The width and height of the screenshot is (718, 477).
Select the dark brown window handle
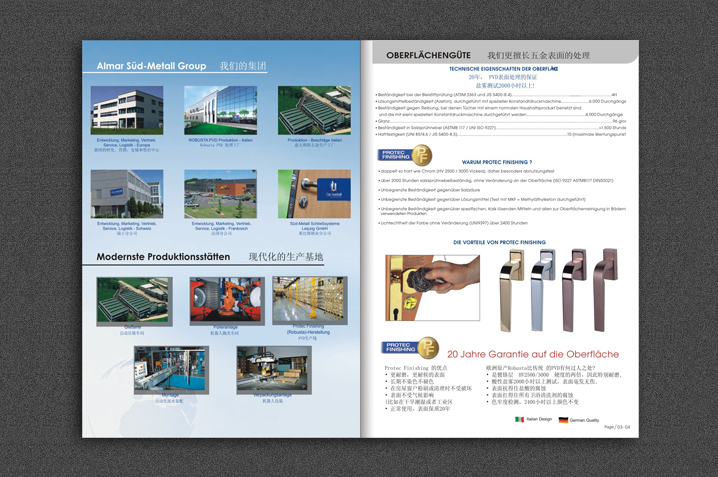coord(606,290)
